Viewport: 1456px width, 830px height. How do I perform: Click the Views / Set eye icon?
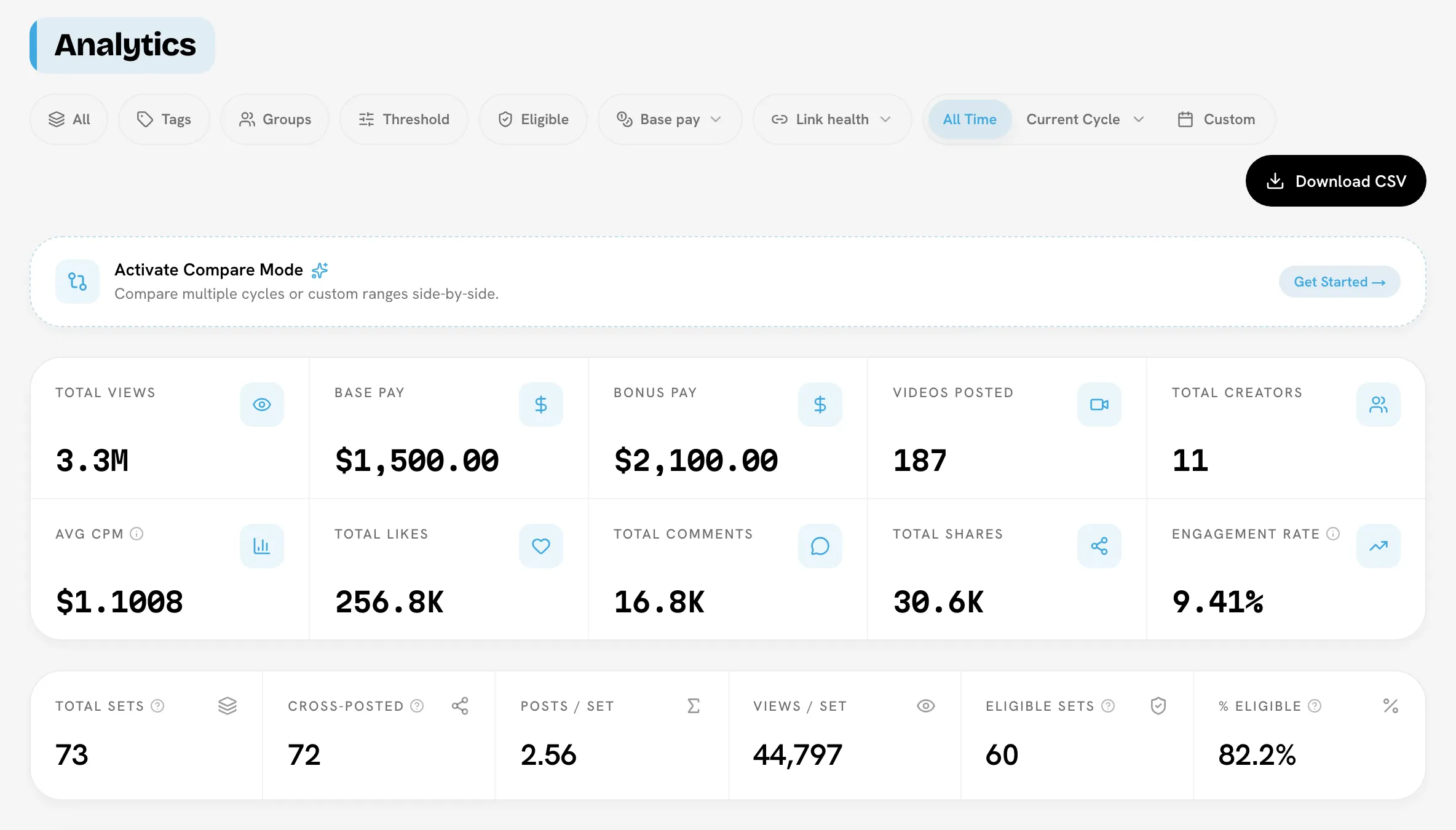coord(926,706)
